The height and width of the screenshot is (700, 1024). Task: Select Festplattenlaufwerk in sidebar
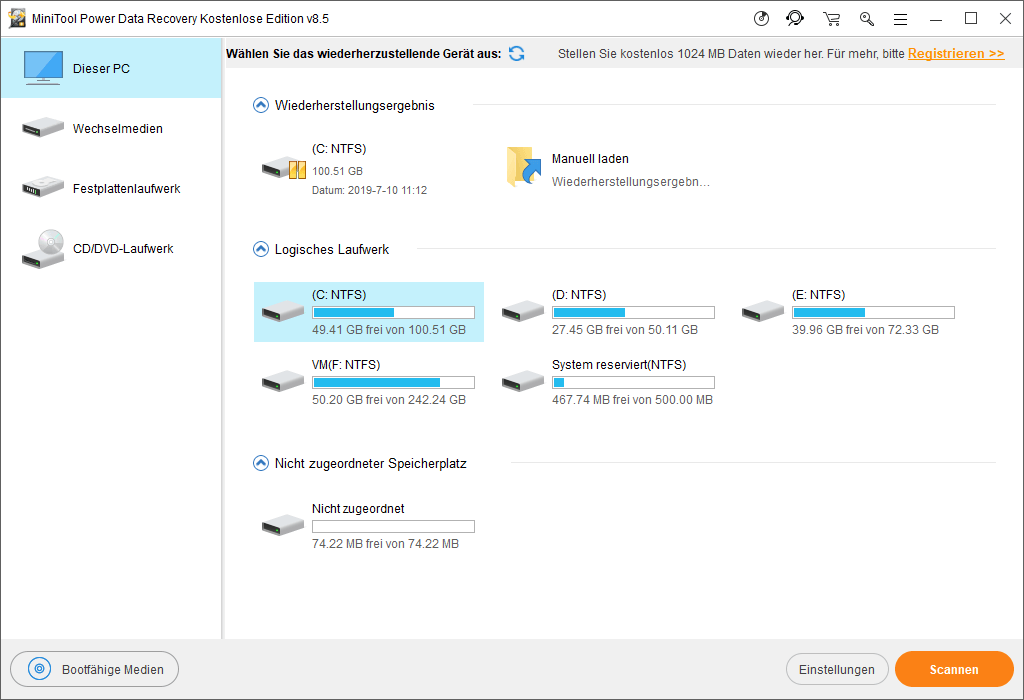coord(112,188)
